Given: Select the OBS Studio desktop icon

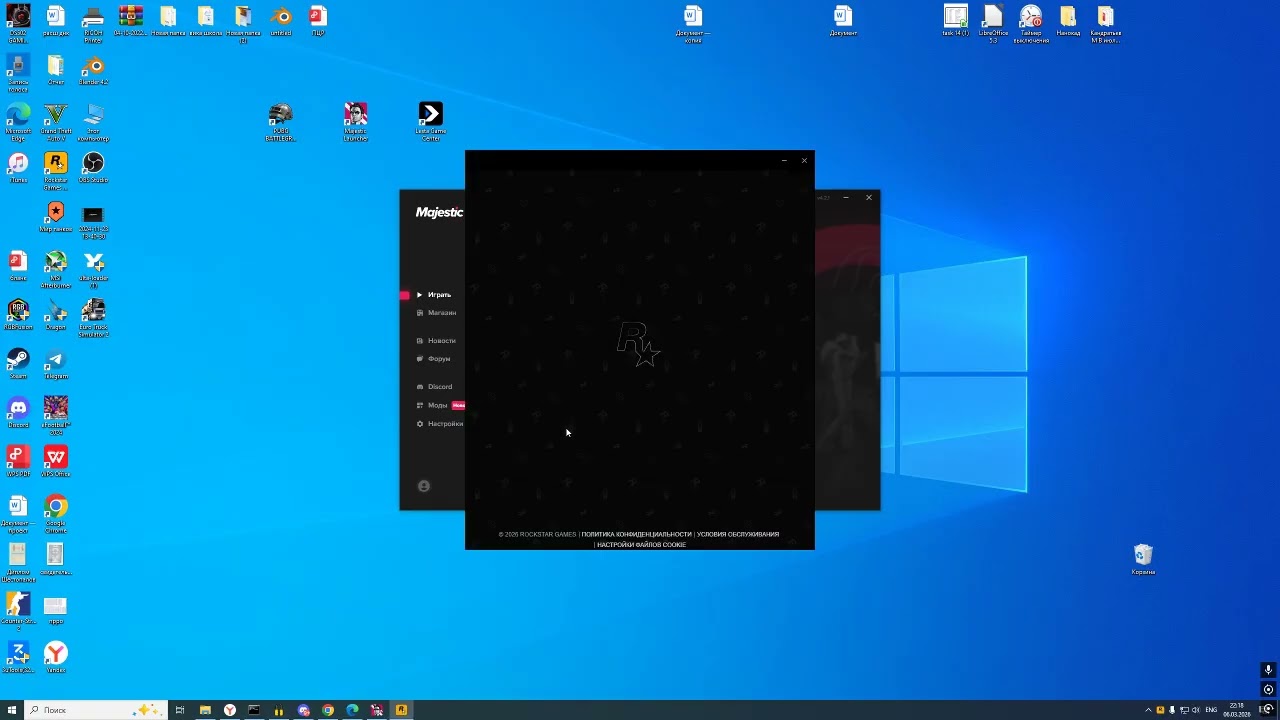Looking at the screenshot, I should 93,167.
